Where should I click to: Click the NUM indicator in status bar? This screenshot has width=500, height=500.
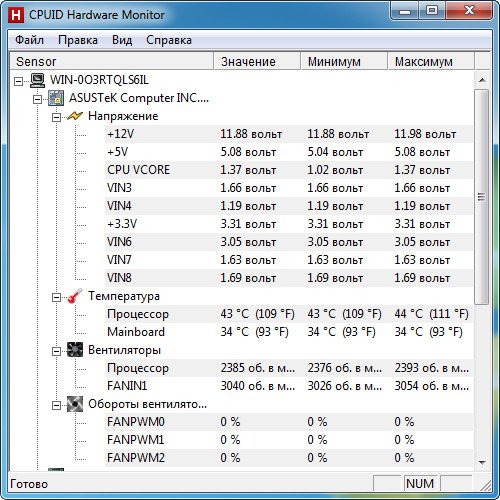[x=420, y=483]
